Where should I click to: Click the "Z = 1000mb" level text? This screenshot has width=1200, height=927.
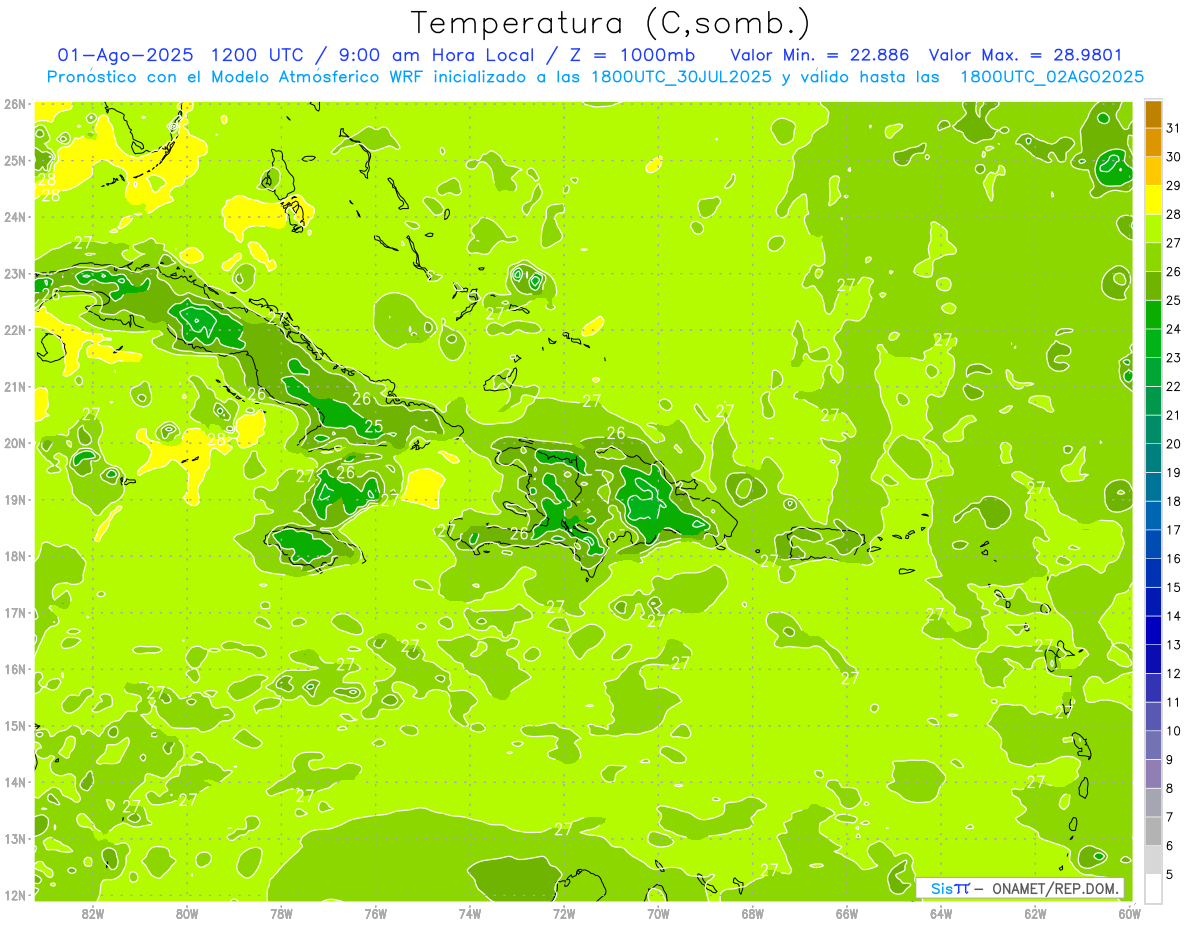(x=631, y=55)
